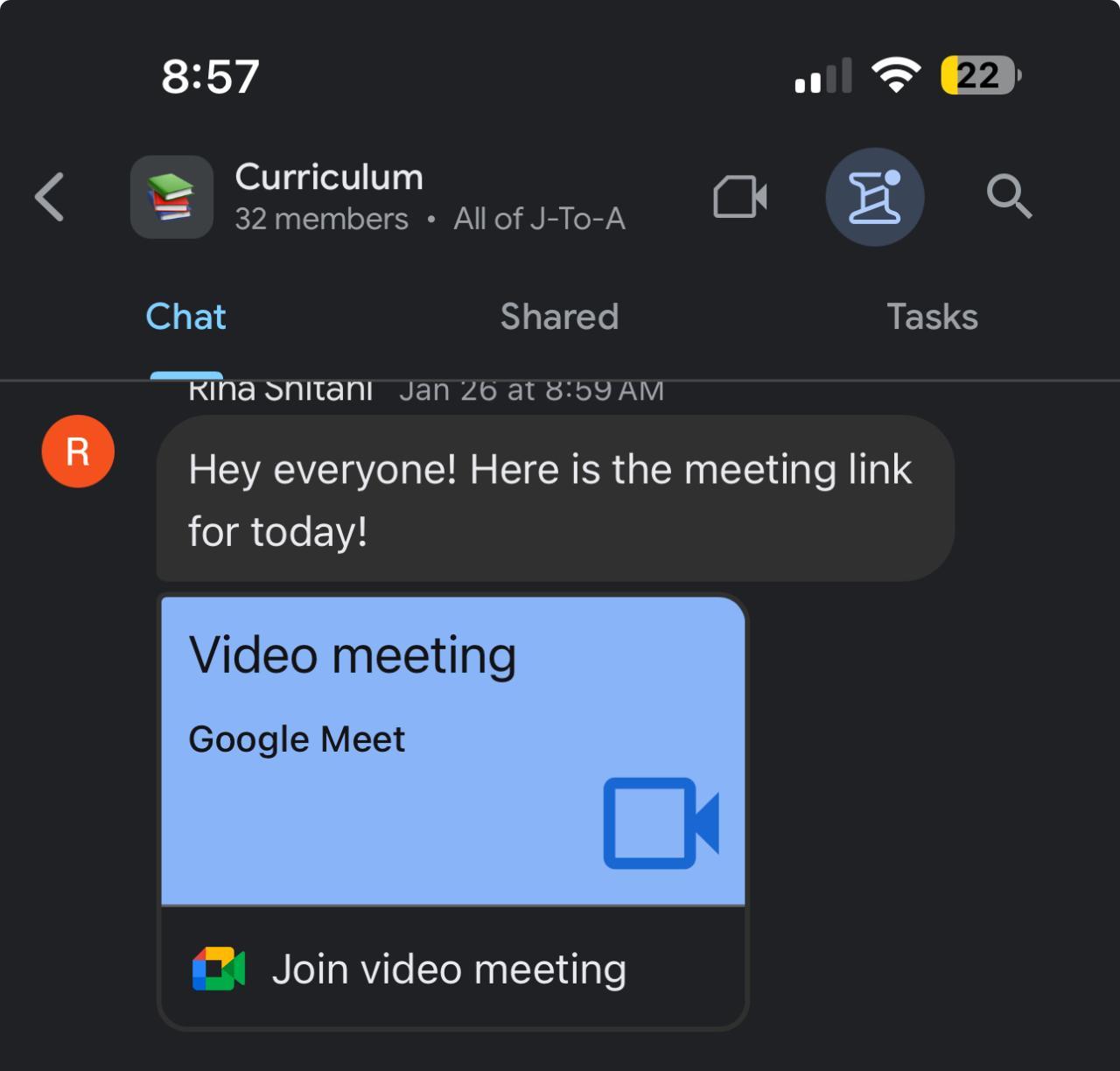
Task: Tap the Video meeting Google Meet card
Action: click(x=453, y=751)
